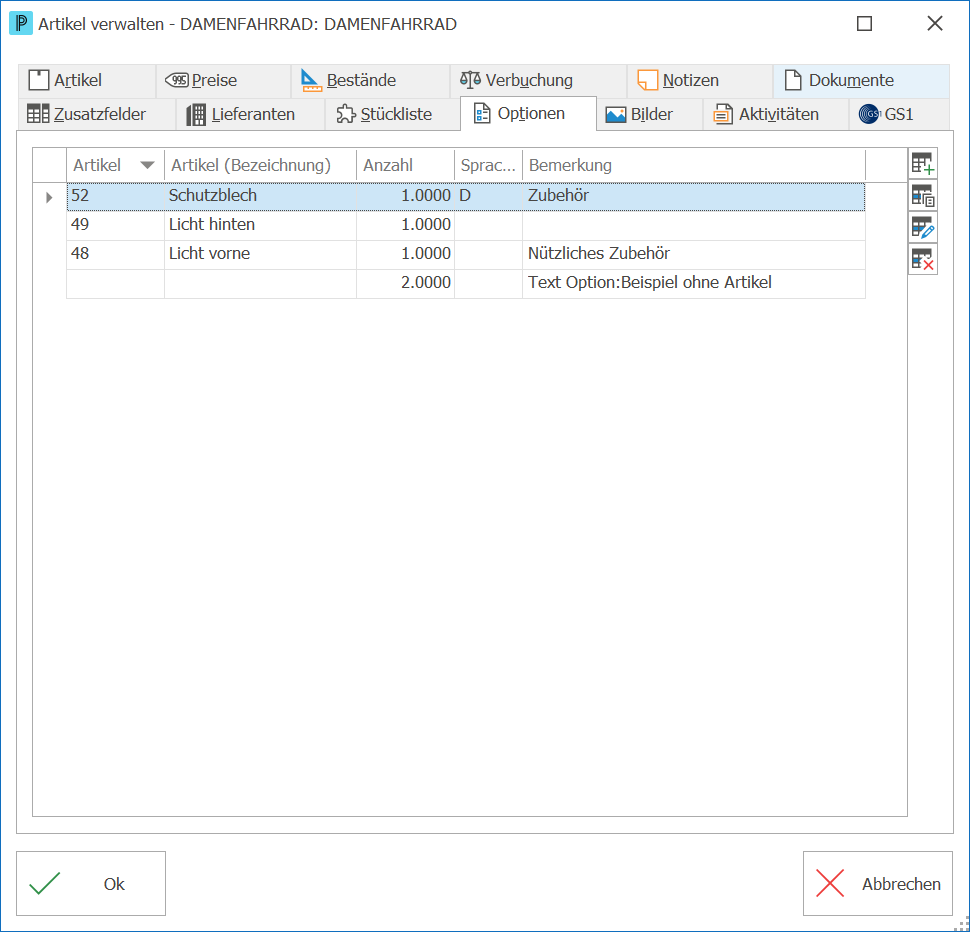Open the Artikel column sort dropdown arrow
Screen dimensions: 970x932
pyautogui.click(x=147, y=165)
